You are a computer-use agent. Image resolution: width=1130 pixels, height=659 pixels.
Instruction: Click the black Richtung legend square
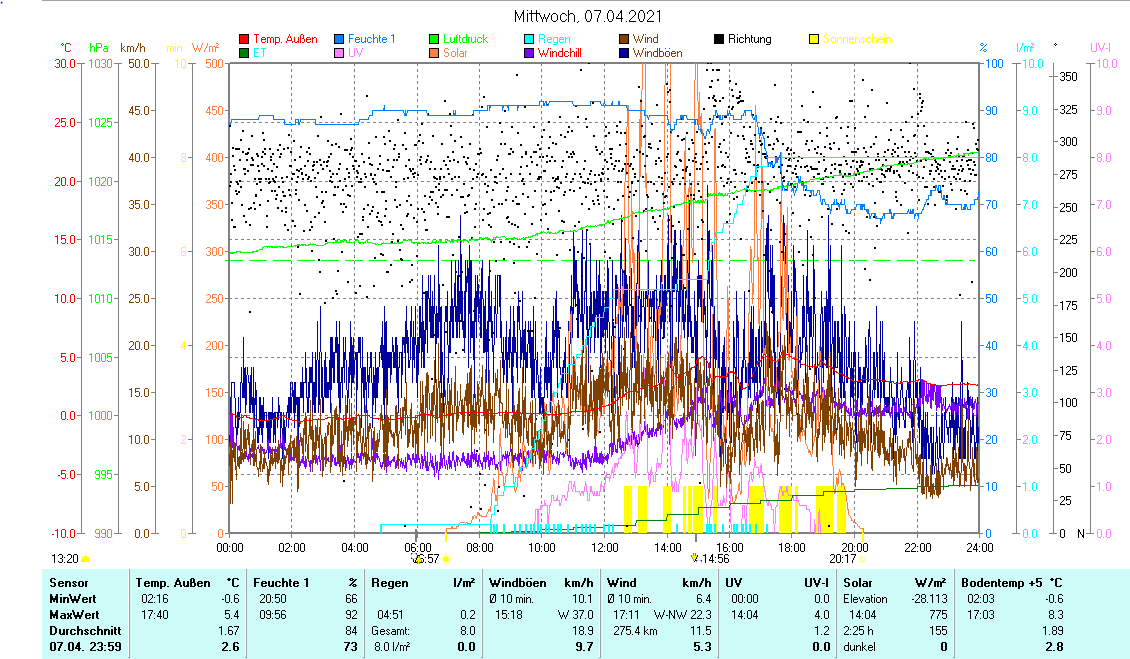pyautogui.click(x=720, y=39)
